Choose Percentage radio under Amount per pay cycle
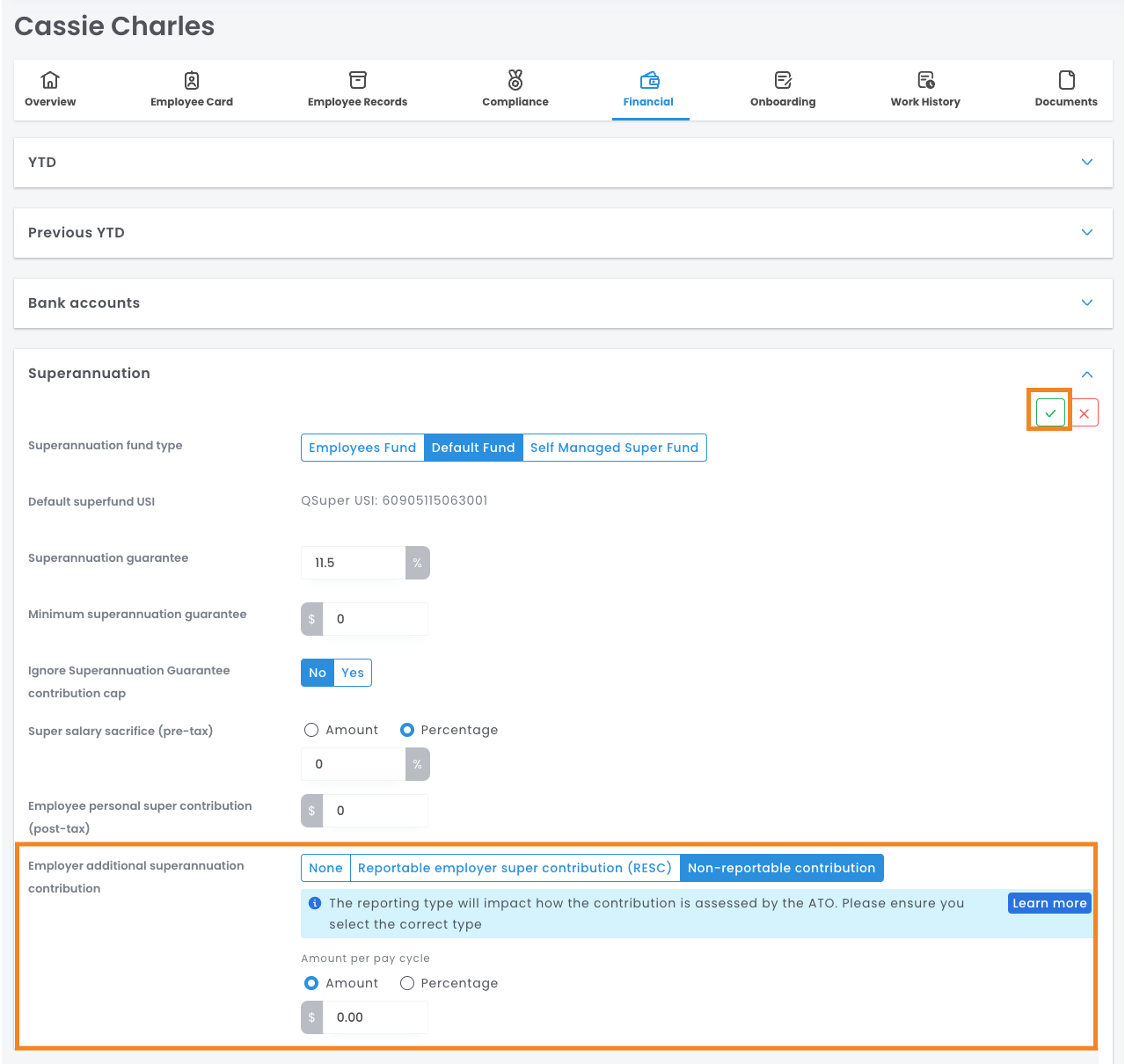Image resolution: width=1125 pixels, height=1064 pixels. [407, 983]
